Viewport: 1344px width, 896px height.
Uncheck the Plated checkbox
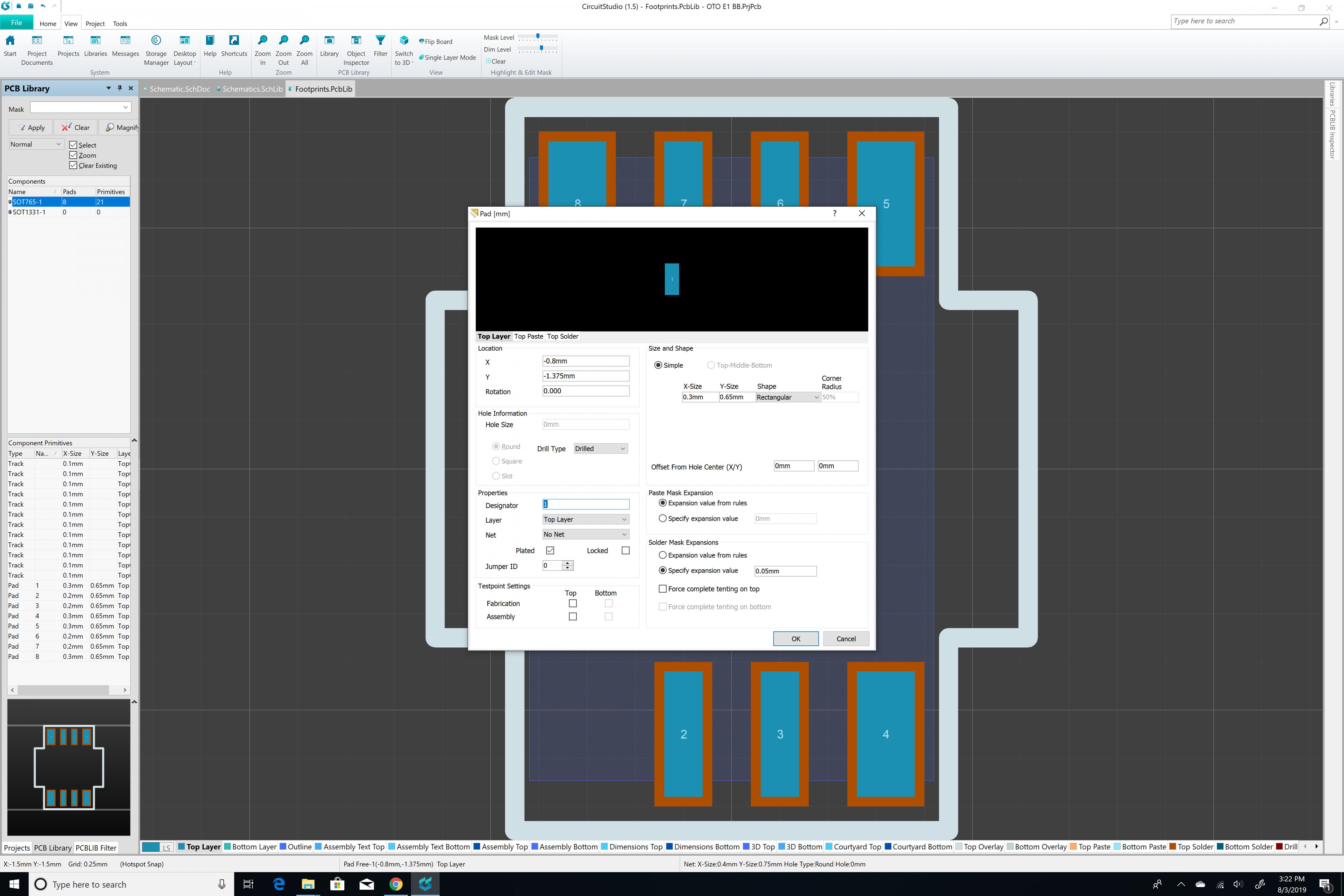(550, 550)
